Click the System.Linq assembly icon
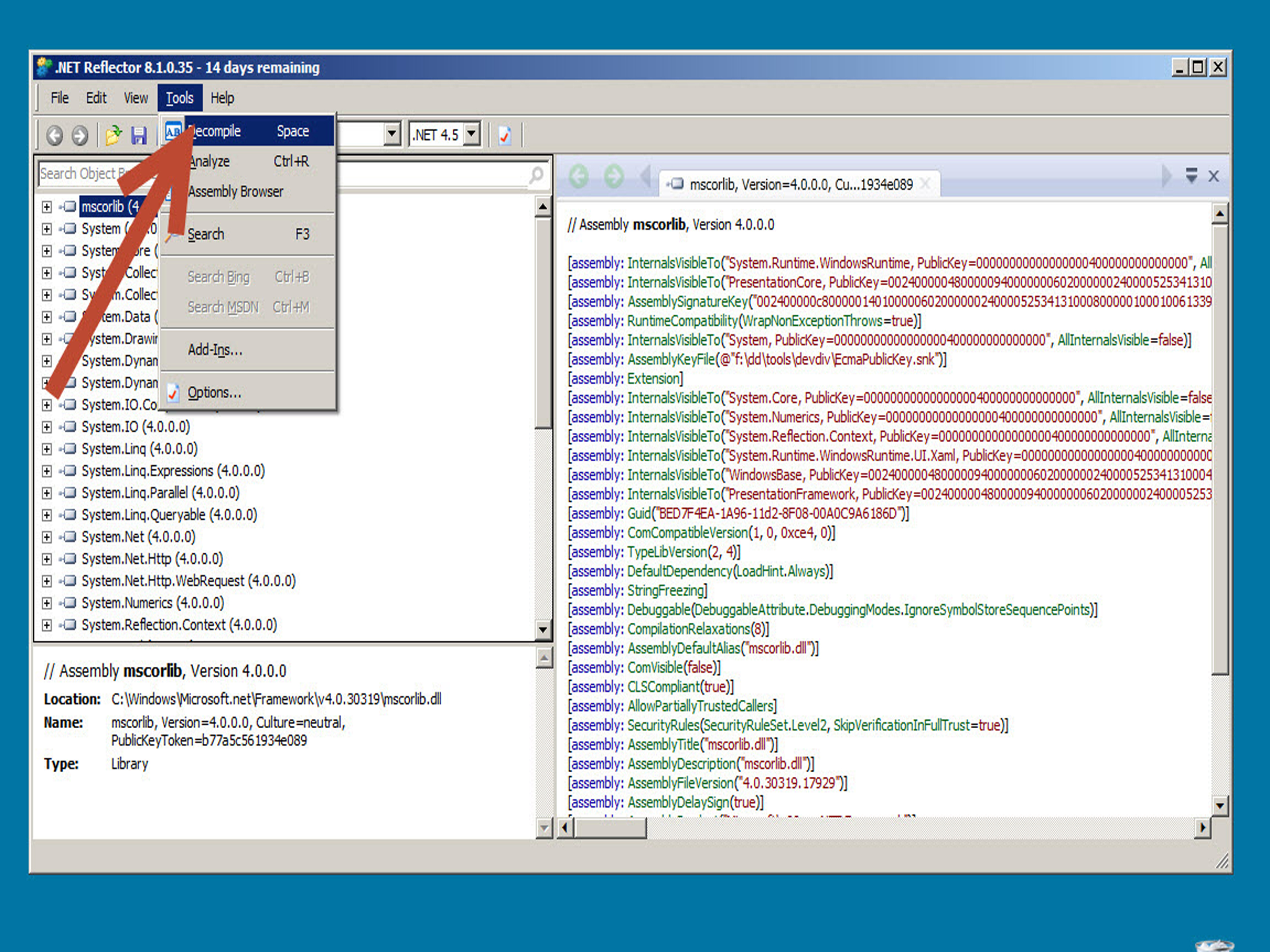Image resolution: width=1270 pixels, height=952 pixels. 68,448
